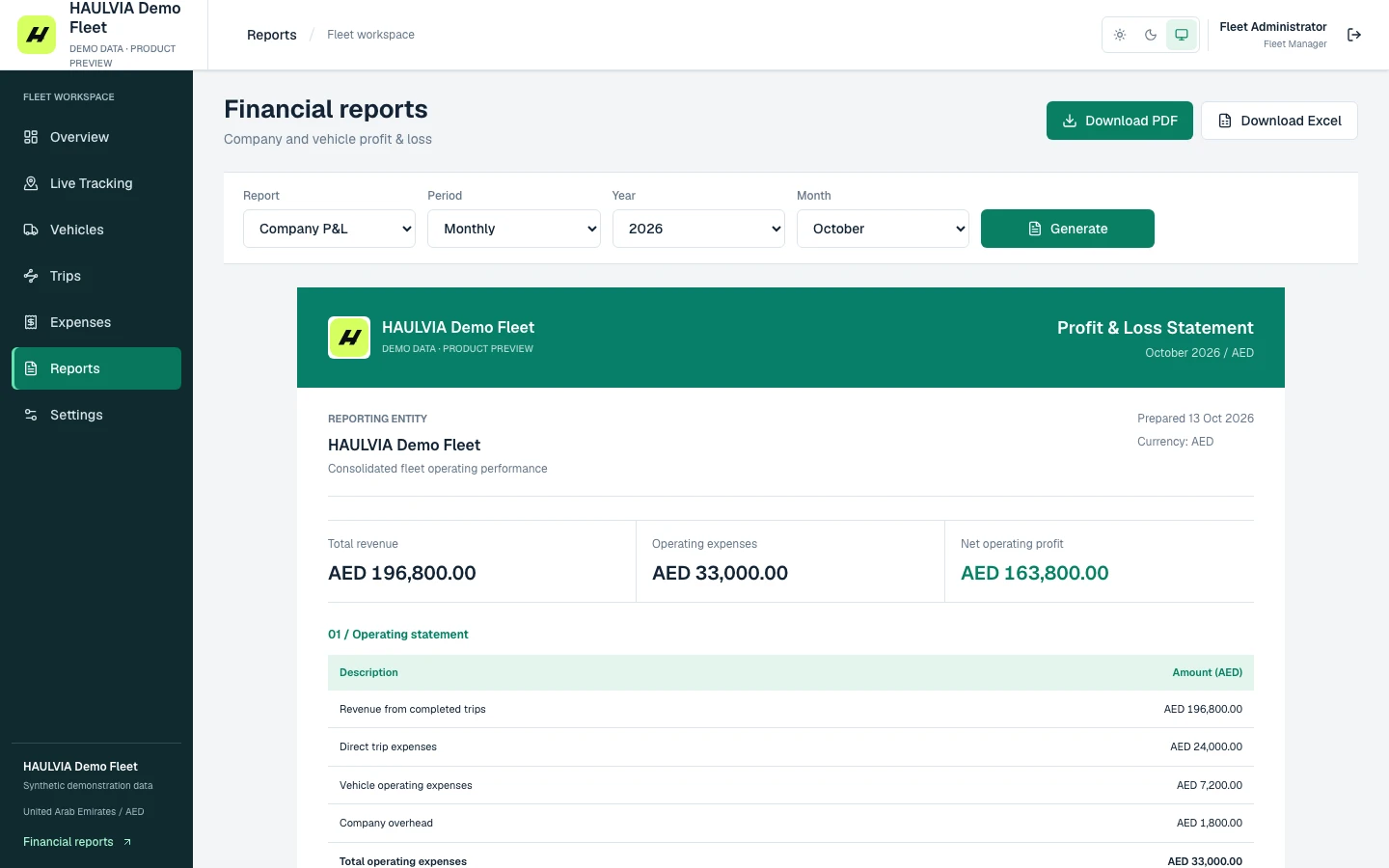Switch to dark theme moon icon

(x=1151, y=35)
